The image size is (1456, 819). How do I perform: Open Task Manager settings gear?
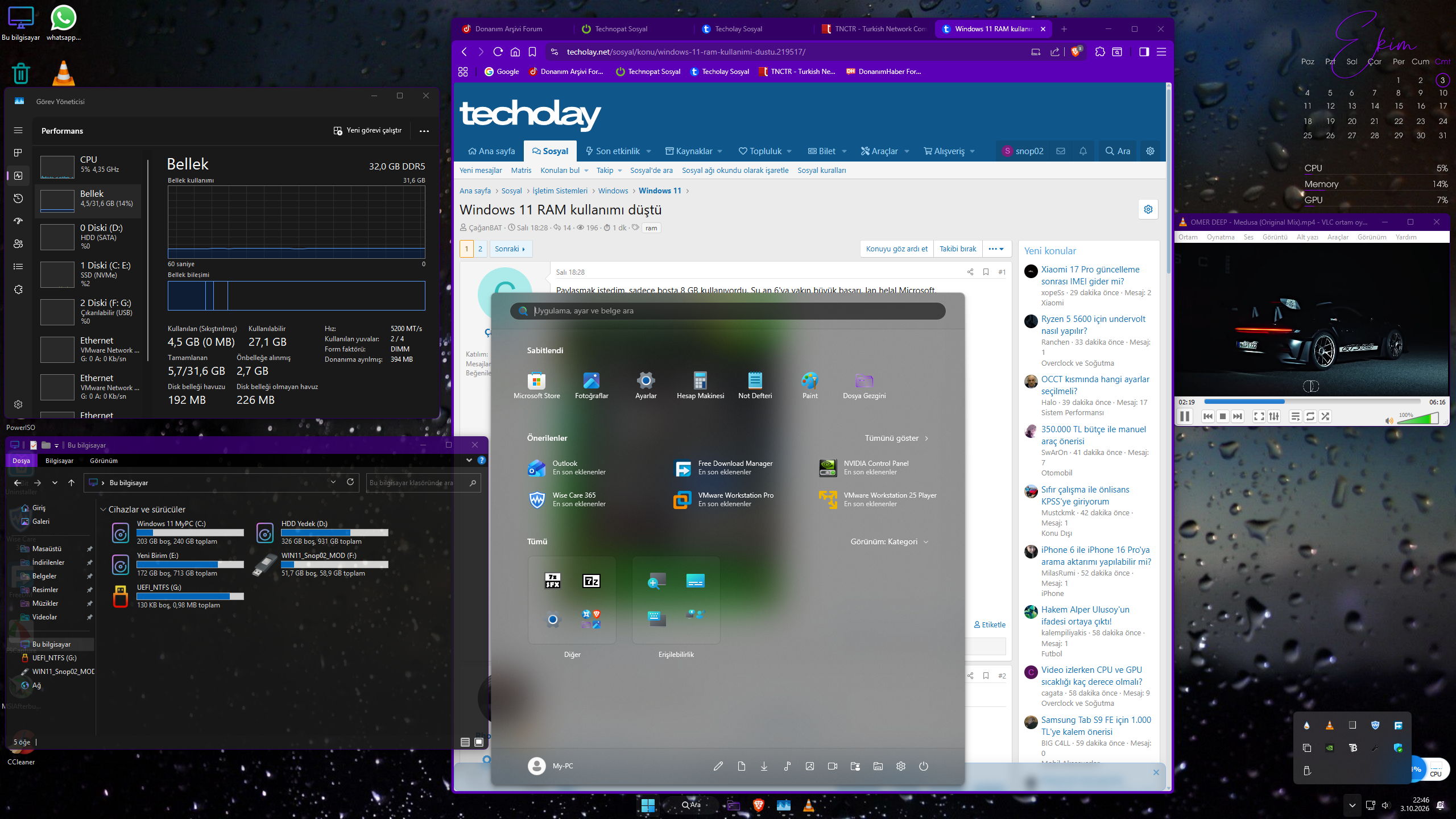coord(18,404)
